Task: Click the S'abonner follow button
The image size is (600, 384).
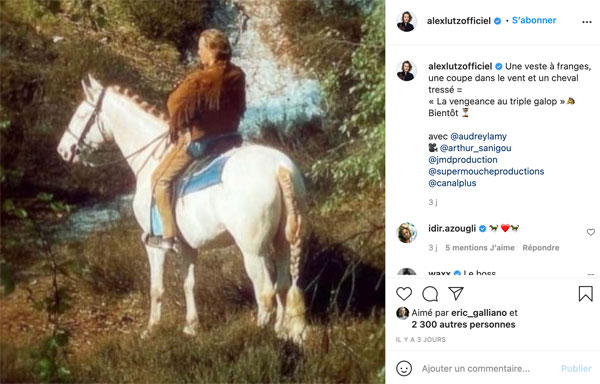Action: click(534, 20)
